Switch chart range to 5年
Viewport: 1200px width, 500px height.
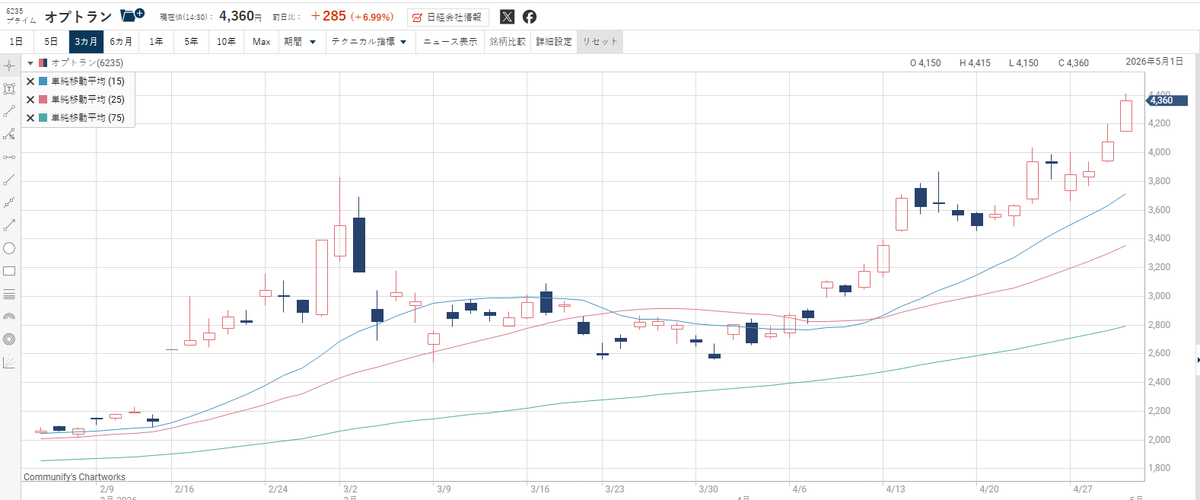point(191,42)
